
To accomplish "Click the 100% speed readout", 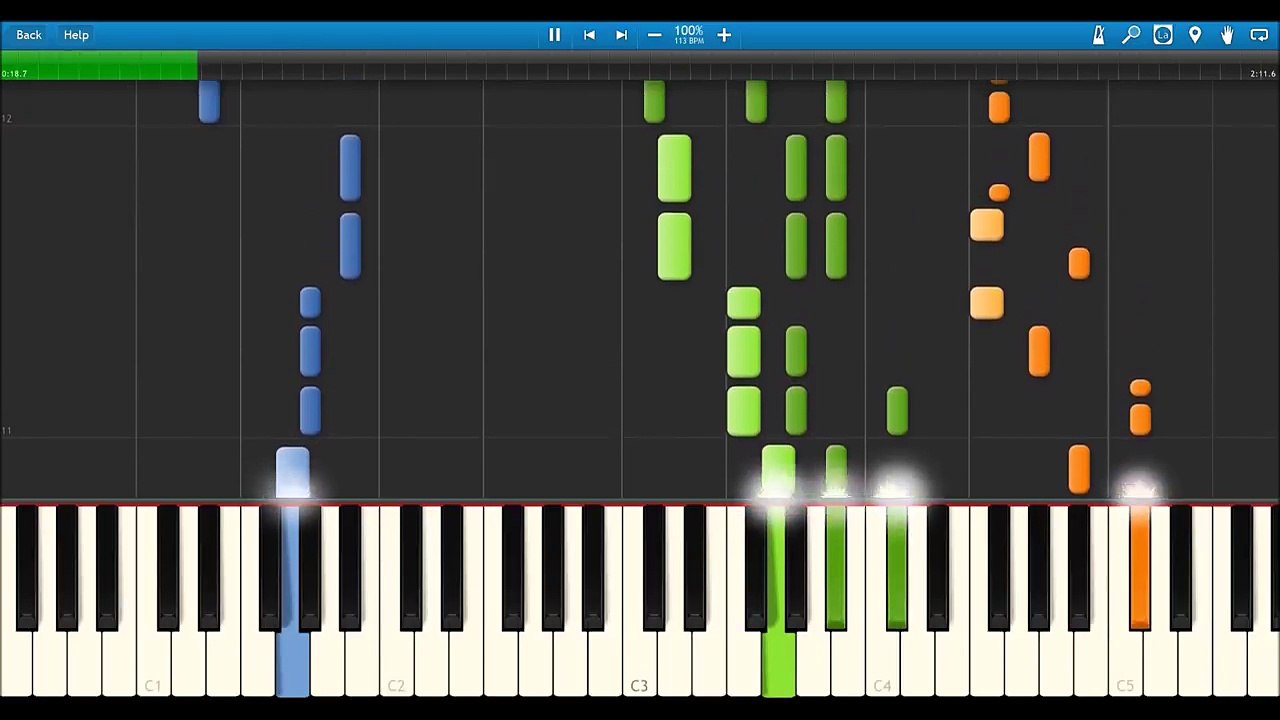I will click(x=689, y=30).
